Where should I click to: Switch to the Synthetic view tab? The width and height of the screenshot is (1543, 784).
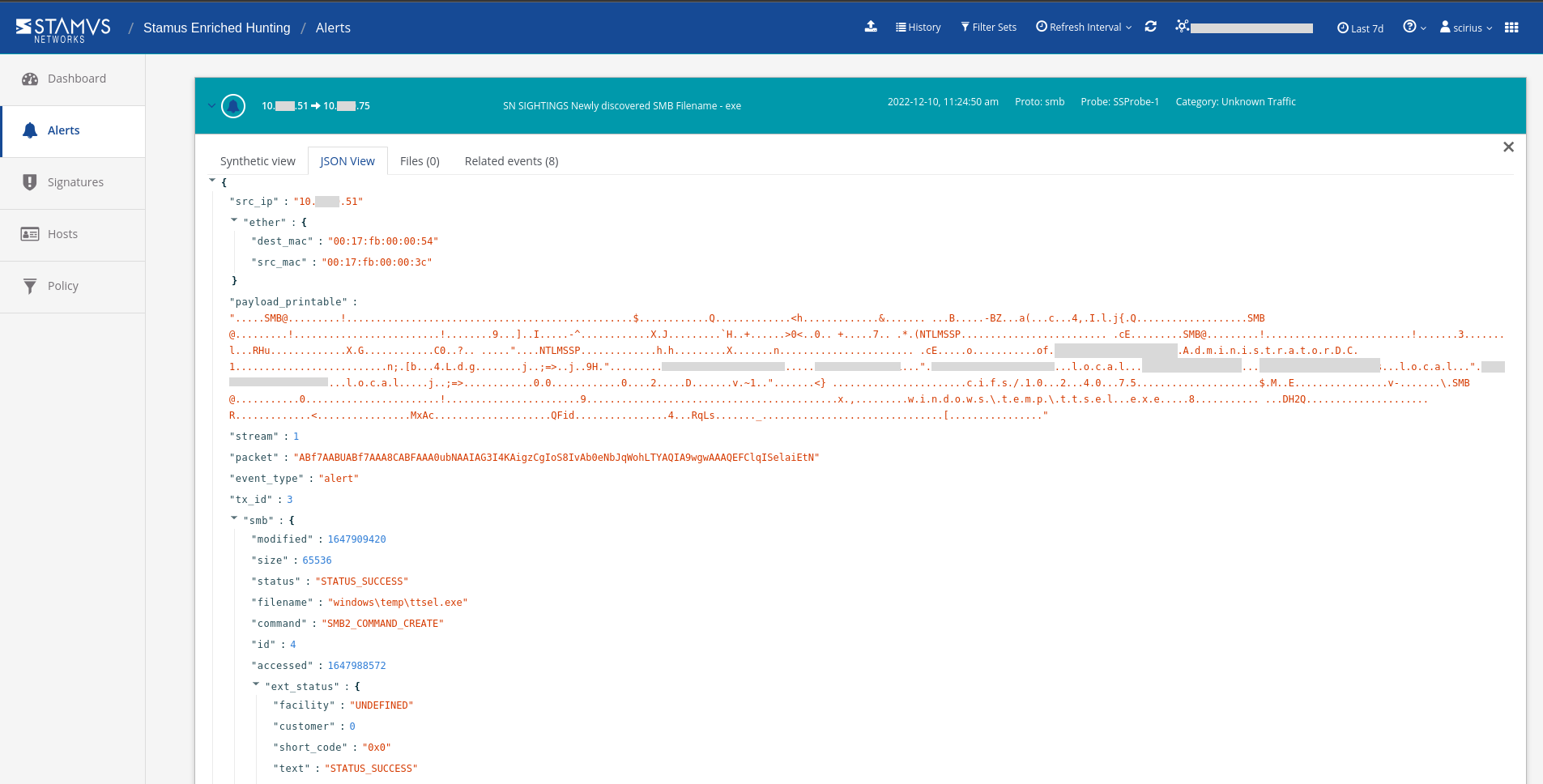pyautogui.click(x=258, y=160)
